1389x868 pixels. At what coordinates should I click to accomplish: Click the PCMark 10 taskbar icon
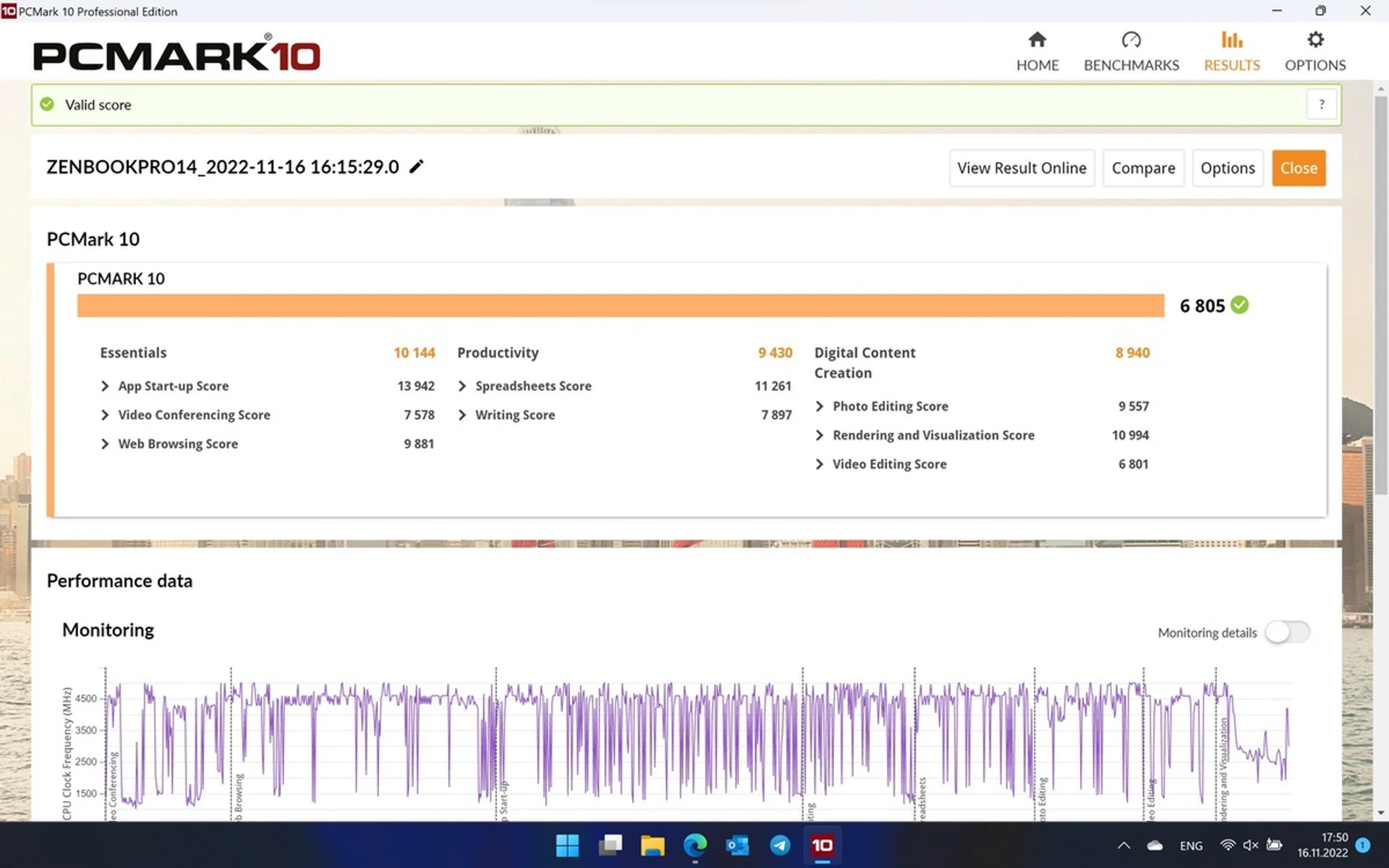click(x=823, y=845)
